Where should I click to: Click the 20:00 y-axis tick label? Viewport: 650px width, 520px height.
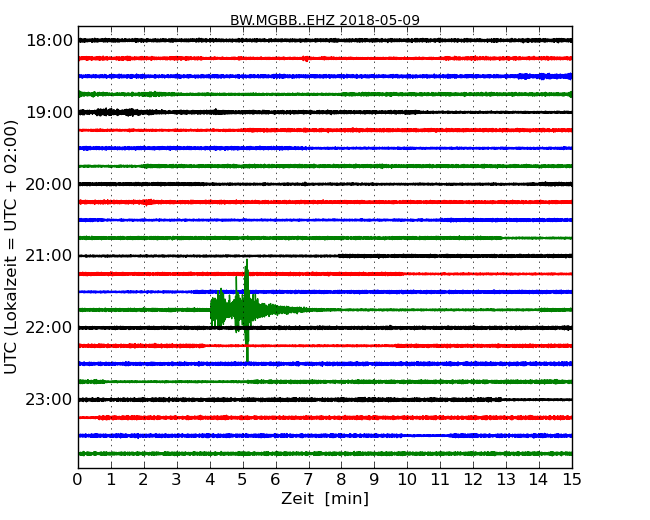49,184
